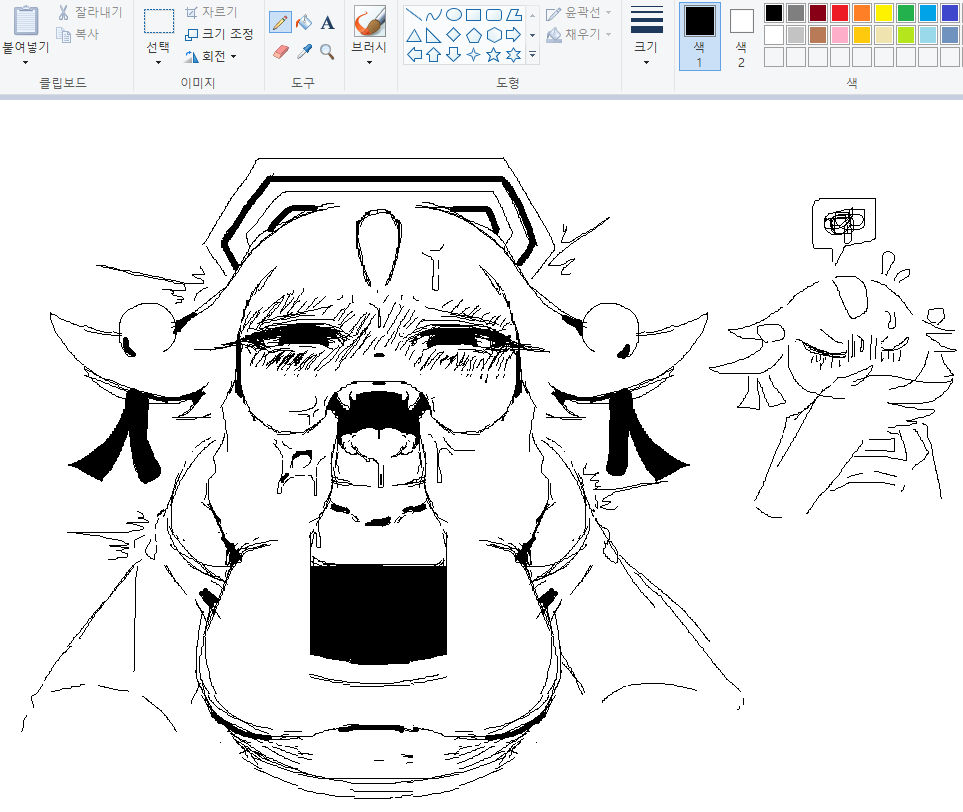The image size is (963, 812).
Task: Click the Brushes icon
Action: tap(370, 22)
